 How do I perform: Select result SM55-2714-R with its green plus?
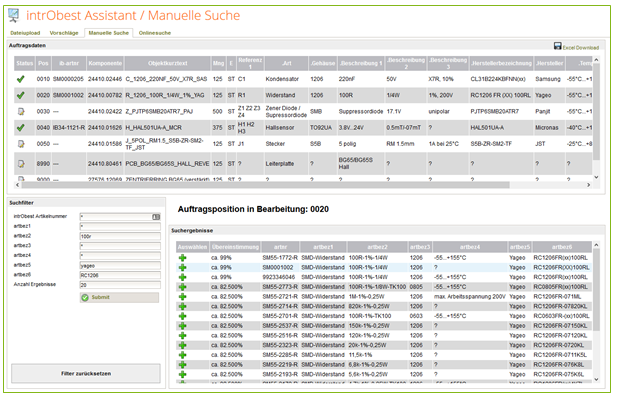(x=183, y=307)
